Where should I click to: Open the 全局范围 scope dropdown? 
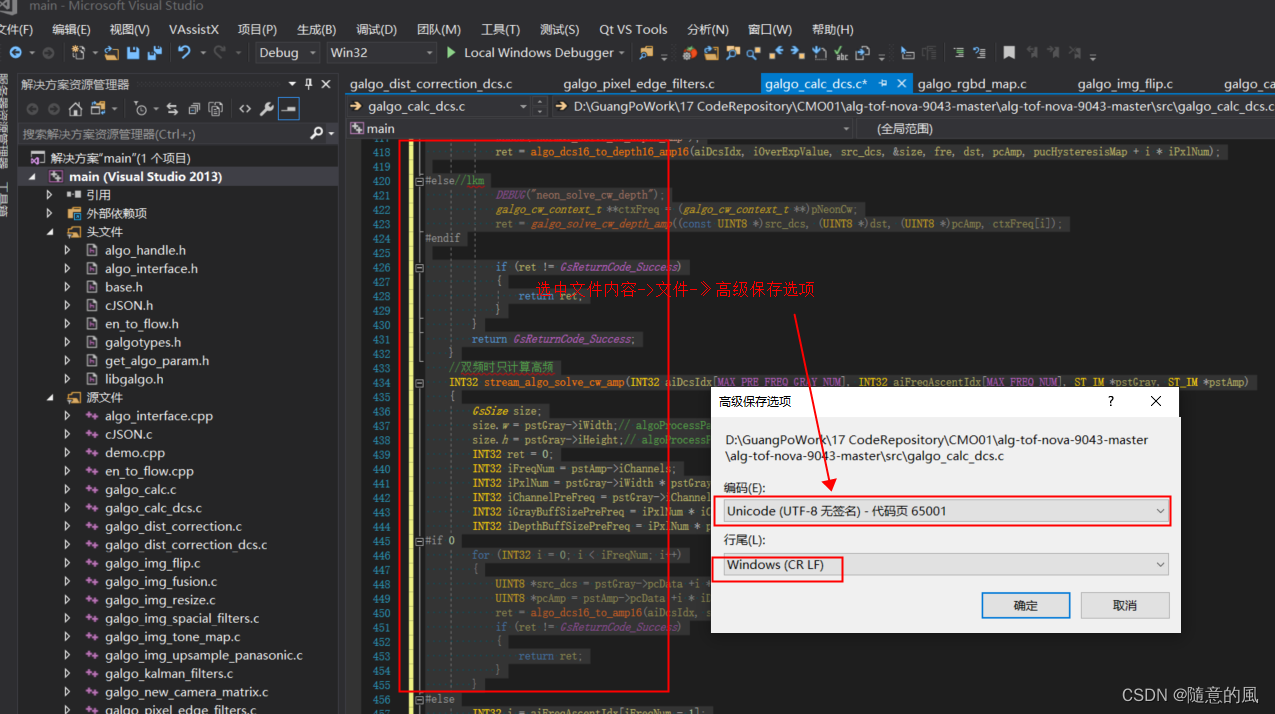pos(1065,129)
